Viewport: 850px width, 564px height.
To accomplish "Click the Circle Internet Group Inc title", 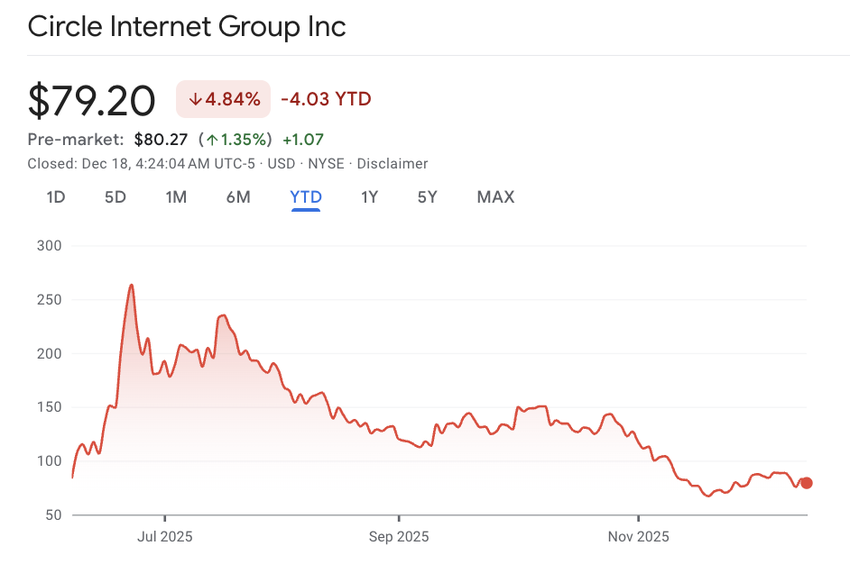I will [187, 27].
